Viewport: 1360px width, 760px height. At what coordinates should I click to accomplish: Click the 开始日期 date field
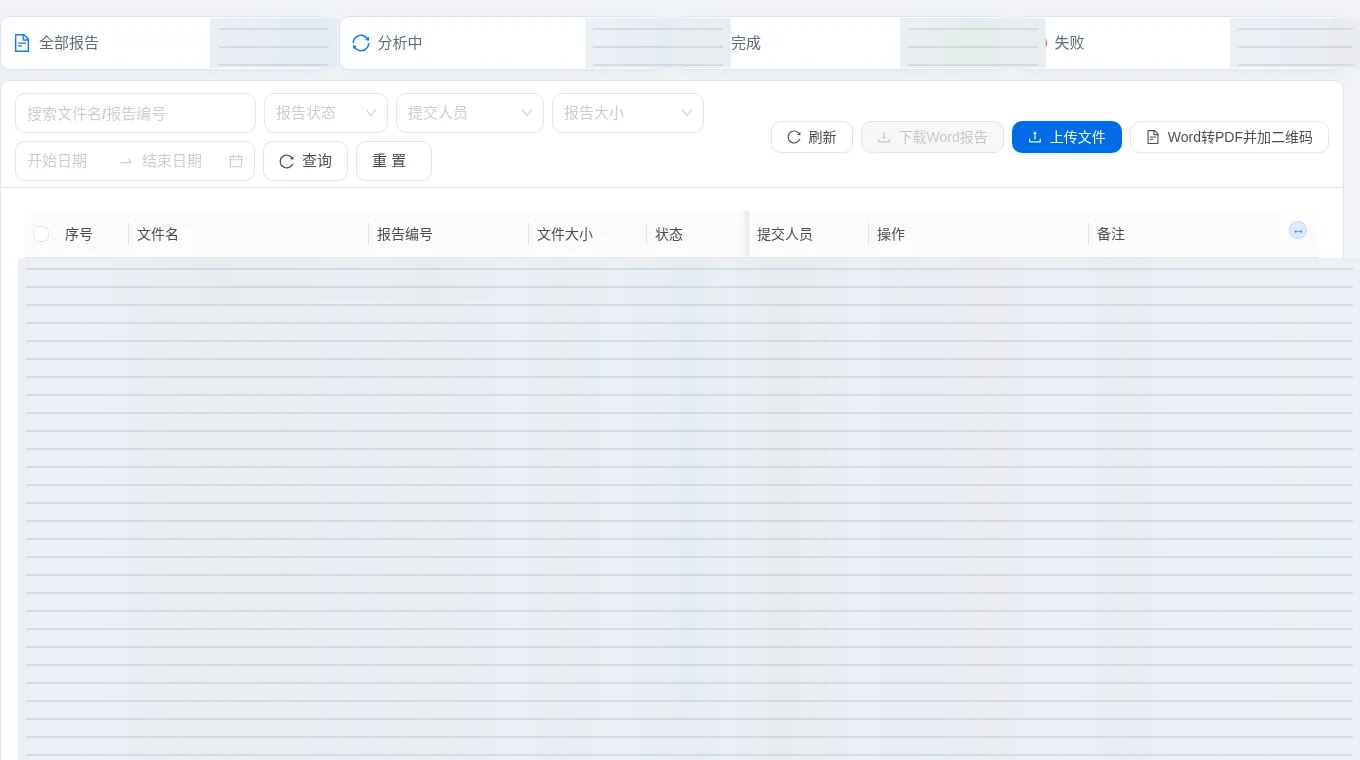tap(67, 161)
